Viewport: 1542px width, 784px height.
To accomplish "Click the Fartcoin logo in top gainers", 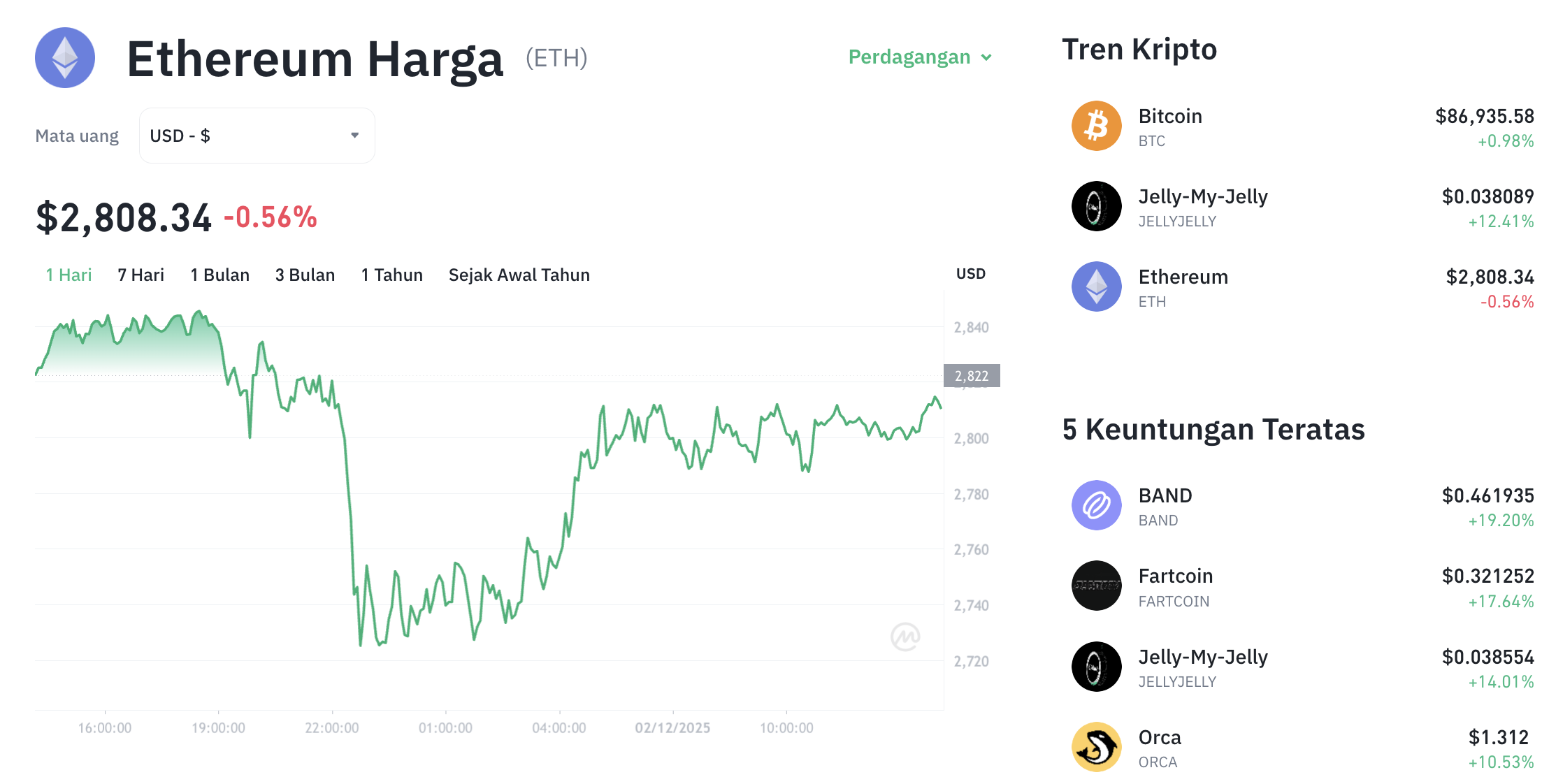I will pyautogui.click(x=1095, y=586).
